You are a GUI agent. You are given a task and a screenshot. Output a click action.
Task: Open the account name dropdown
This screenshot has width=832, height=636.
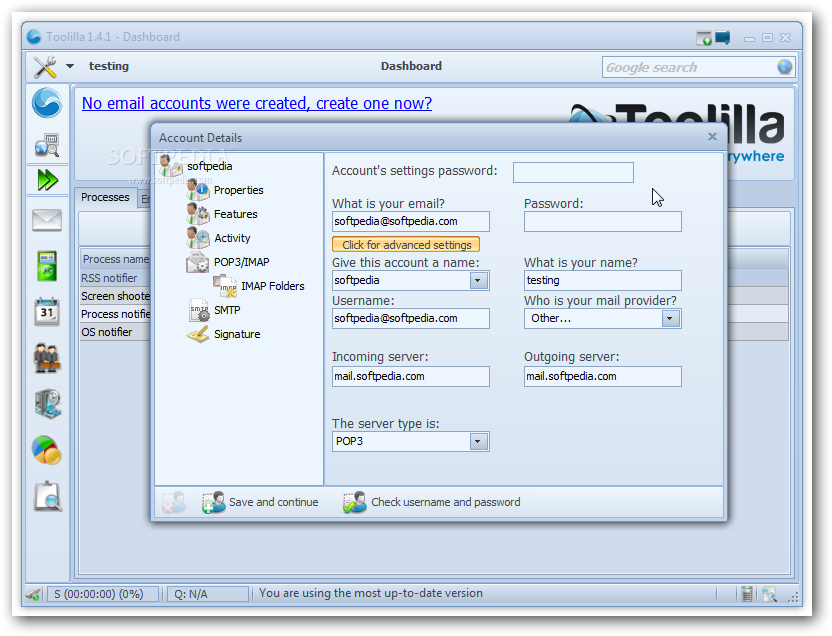click(x=478, y=280)
